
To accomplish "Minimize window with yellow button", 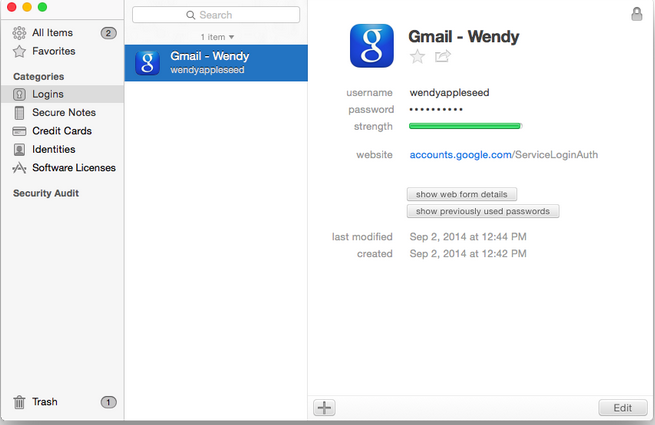I will pos(27,7).
